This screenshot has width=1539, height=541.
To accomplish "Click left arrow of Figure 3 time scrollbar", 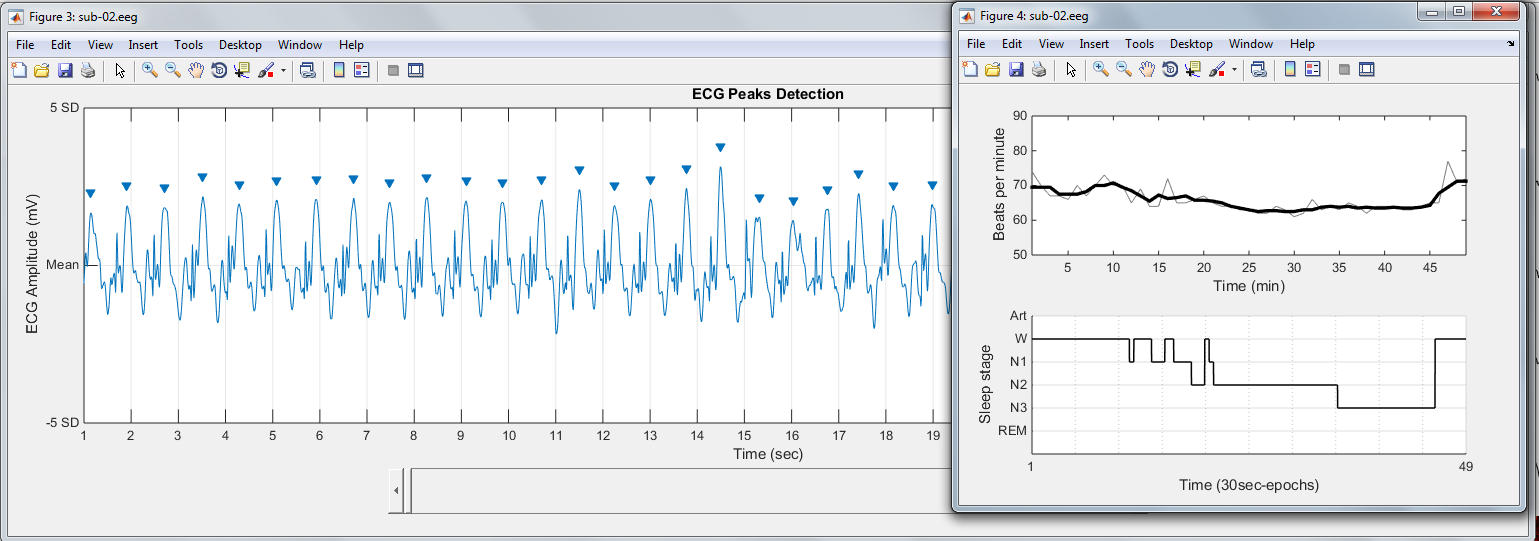I will [396, 490].
